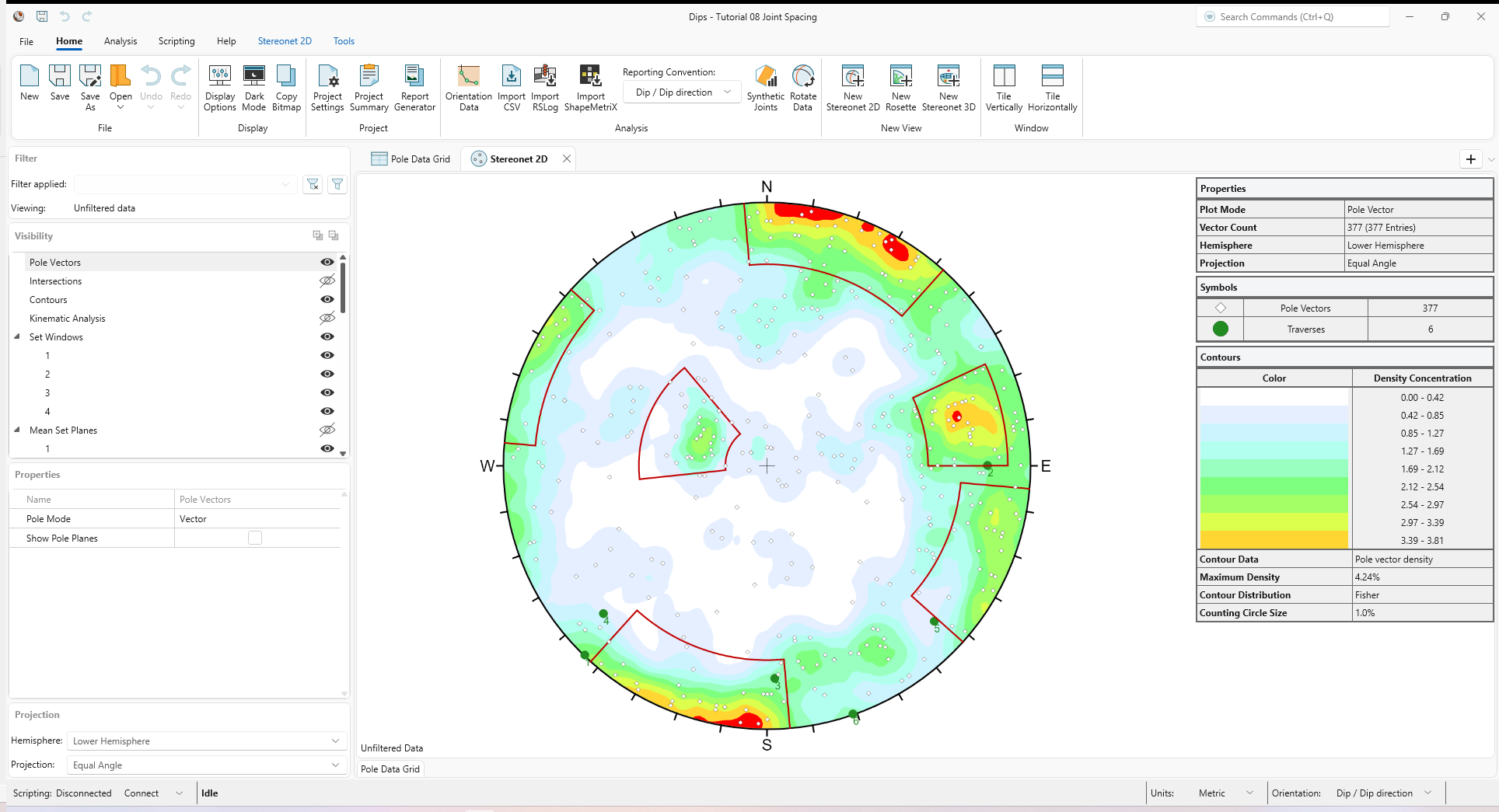
Task: Click the Connect scripting button
Action: 140,793
